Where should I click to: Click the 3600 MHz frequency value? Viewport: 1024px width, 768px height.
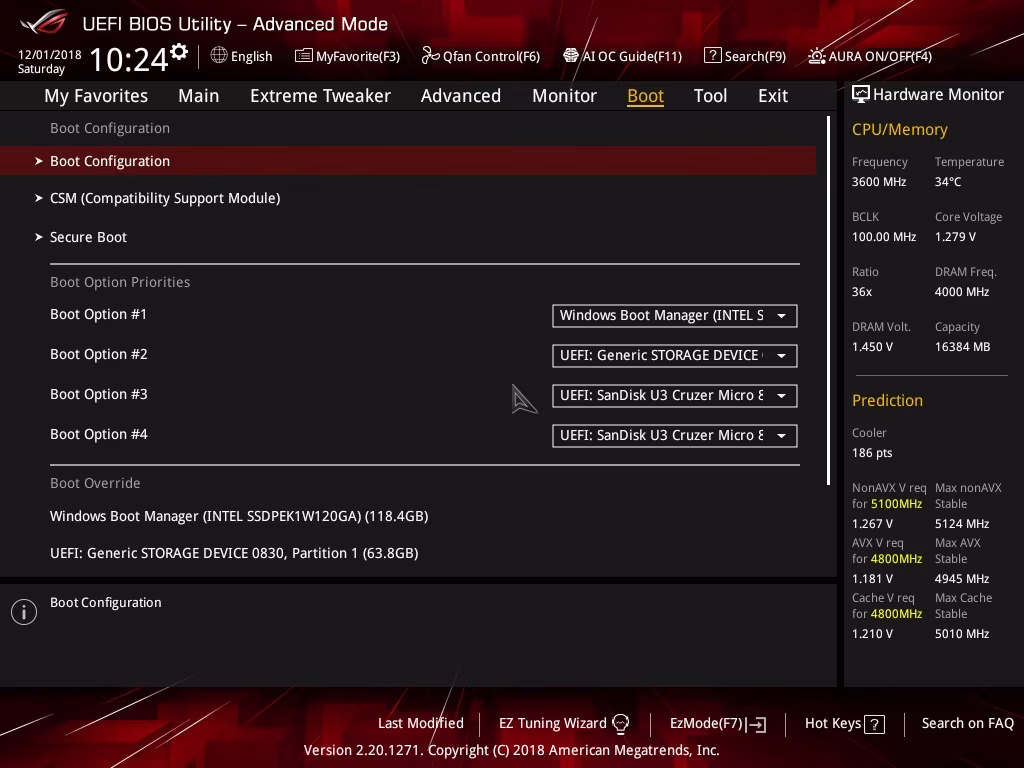click(878, 182)
